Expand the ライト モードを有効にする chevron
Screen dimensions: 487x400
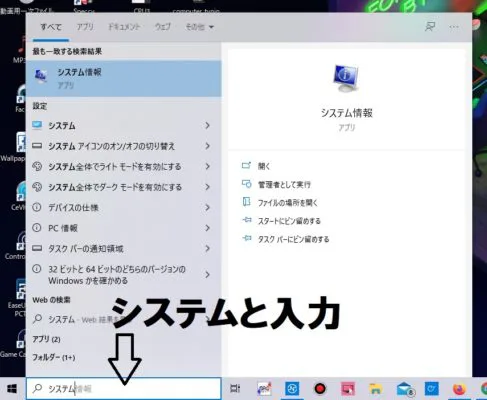(x=207, y=166)
